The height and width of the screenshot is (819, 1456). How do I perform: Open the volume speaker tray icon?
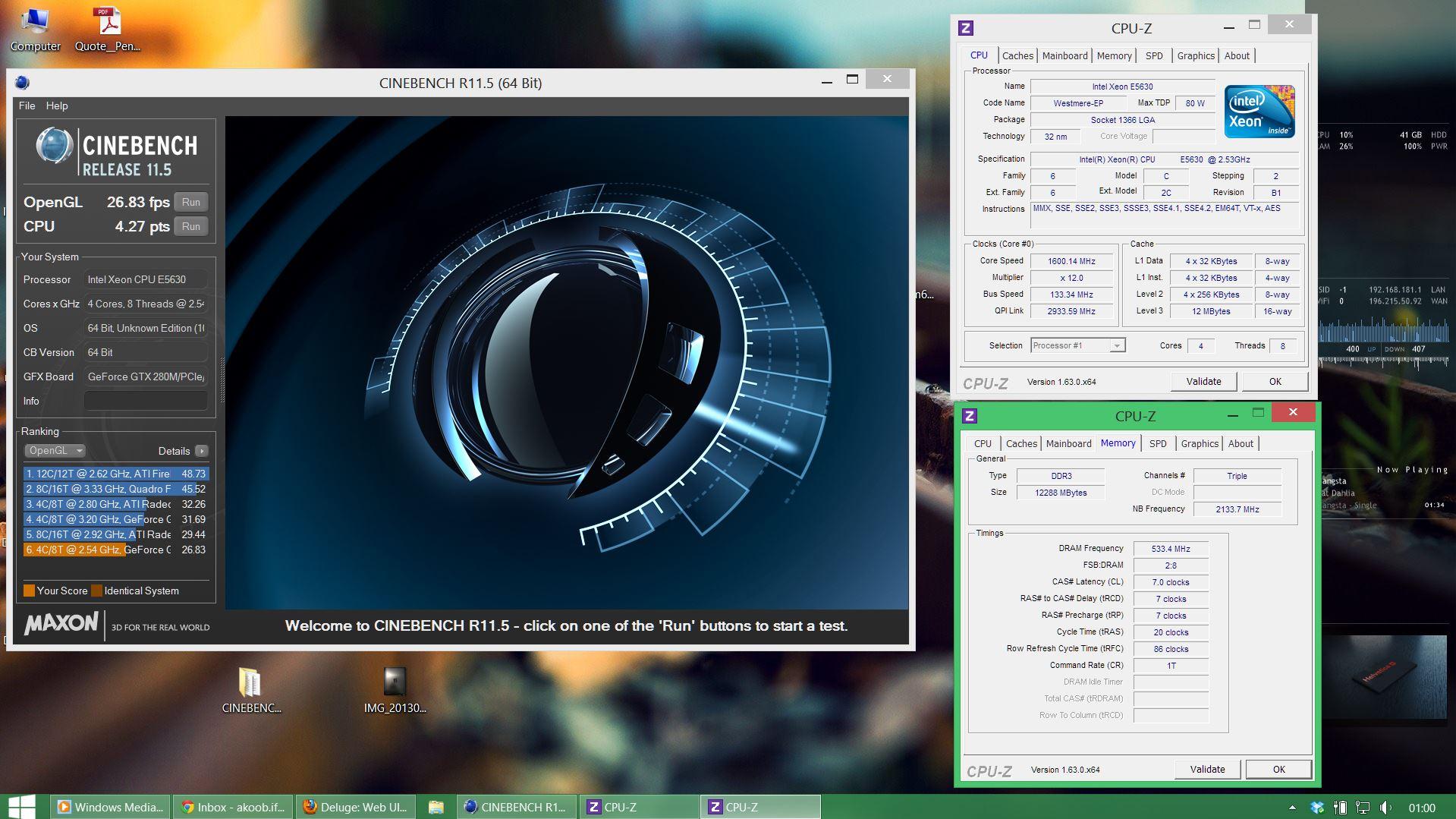tap(1385, 808)
